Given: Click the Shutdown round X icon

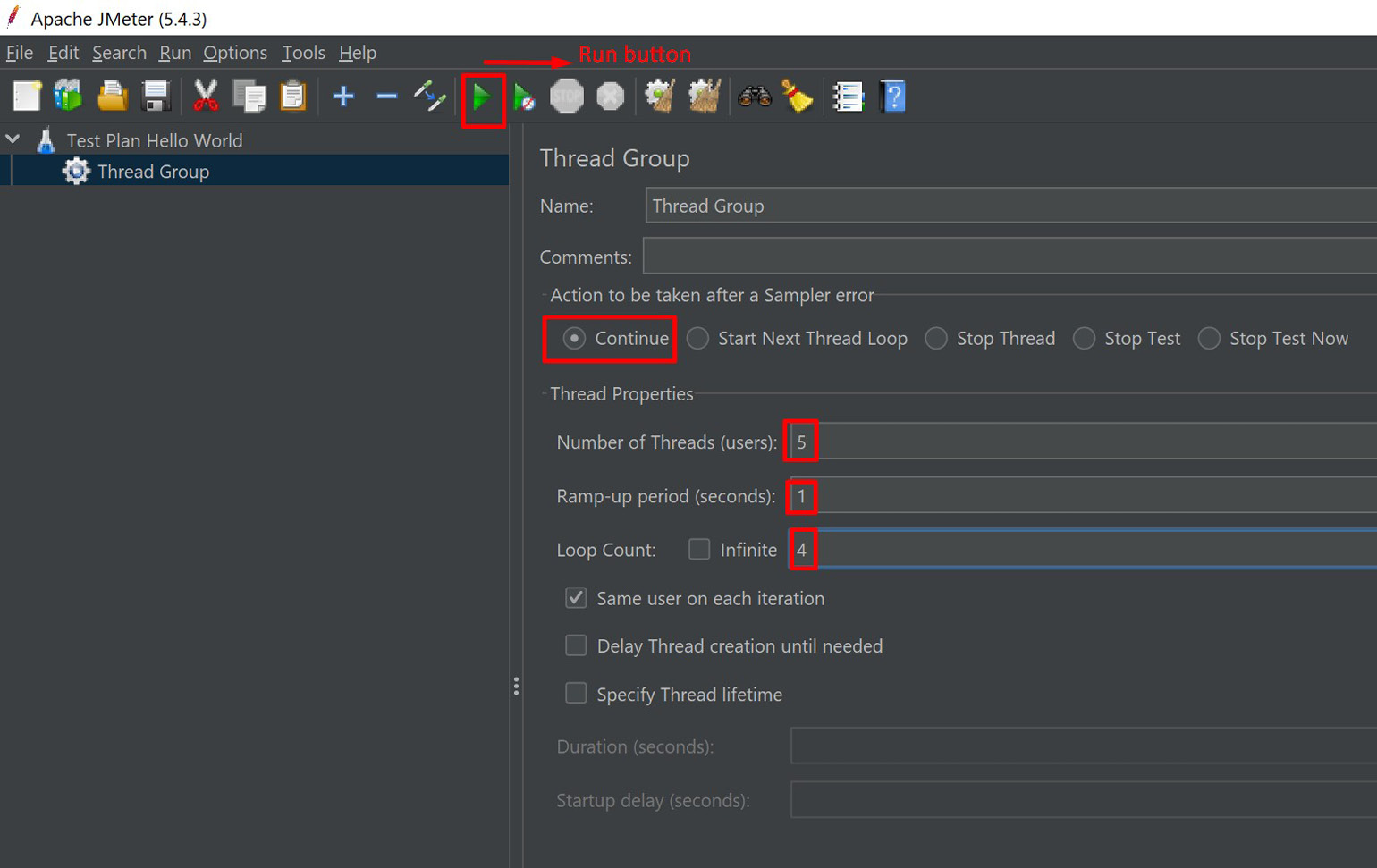Looking at the screenshot, I should click(x=611, y=96).
